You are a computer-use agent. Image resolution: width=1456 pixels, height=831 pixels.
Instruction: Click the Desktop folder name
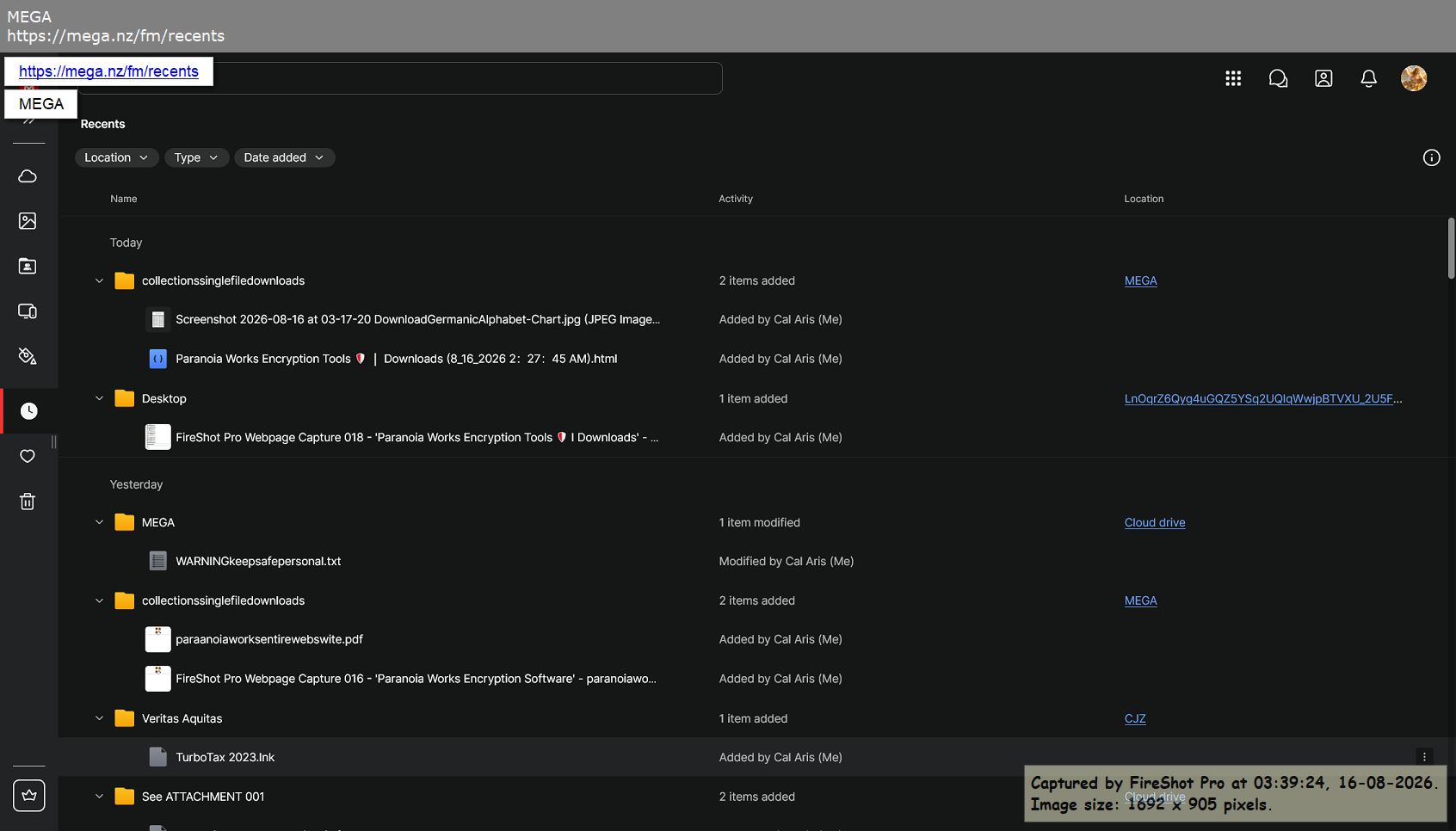coord(163,398)
